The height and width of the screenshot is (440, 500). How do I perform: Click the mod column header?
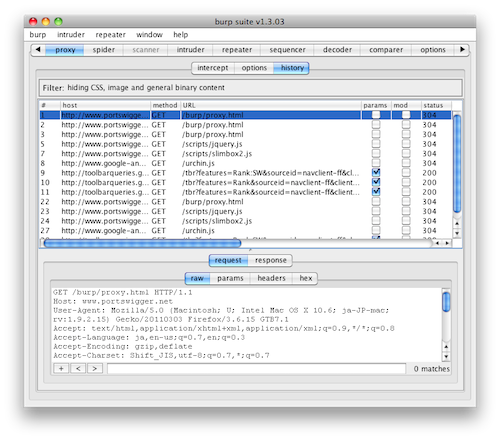point(406,105)
